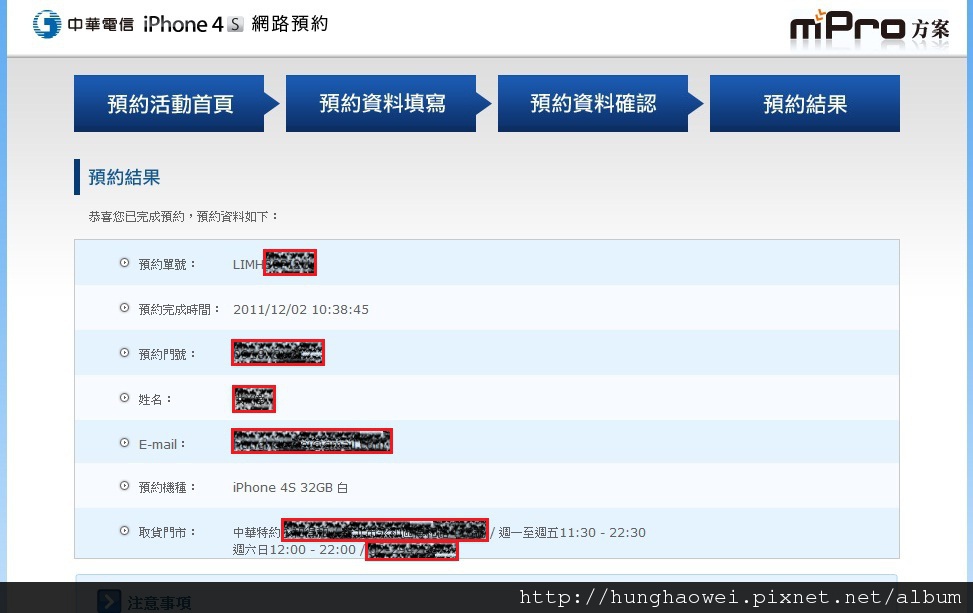Screen dimensions: 973x613
Task: Click the 恭喜您已完成預約 confirmation message
Action: [184, 217]
